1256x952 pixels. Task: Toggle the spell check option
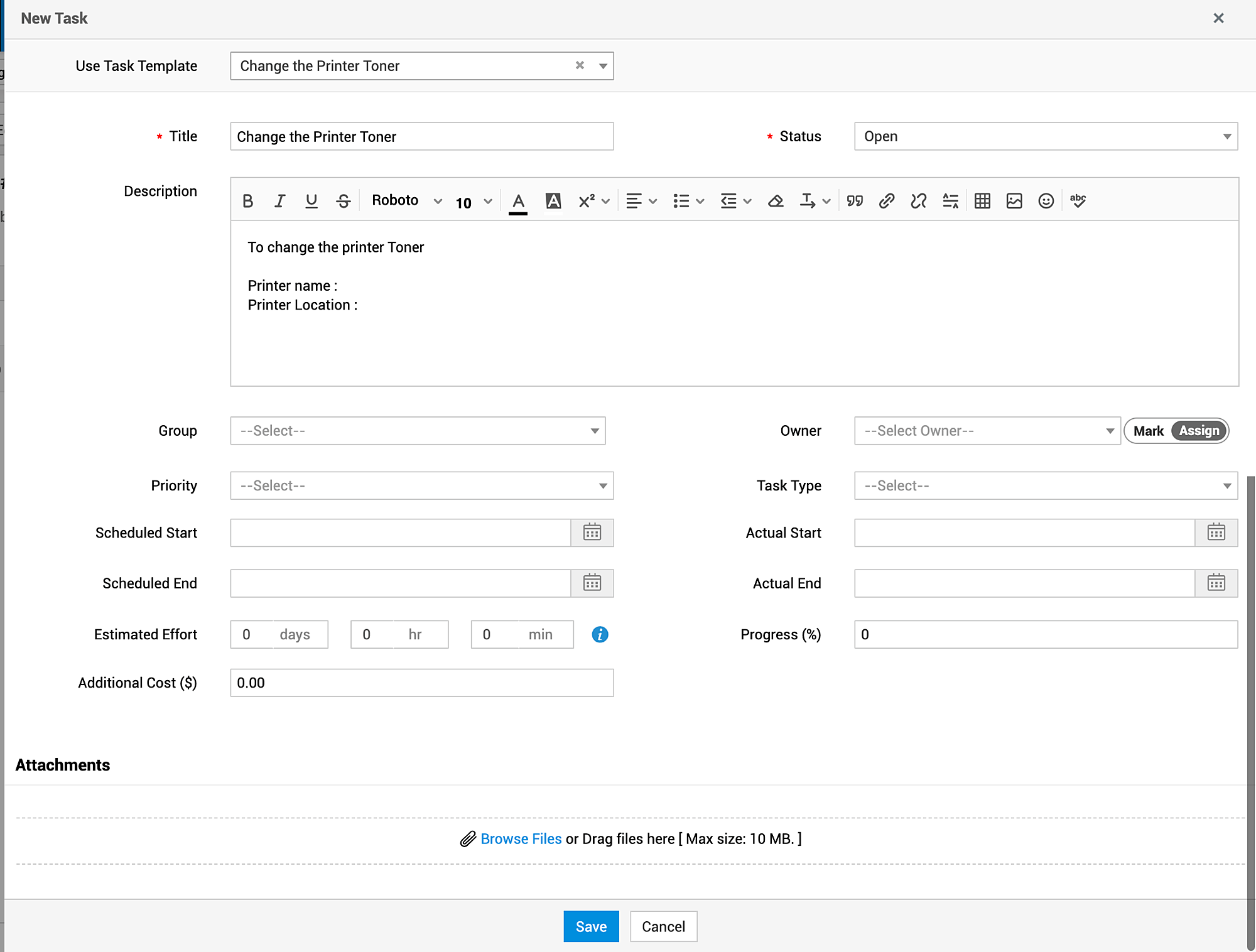[1078, 201]
